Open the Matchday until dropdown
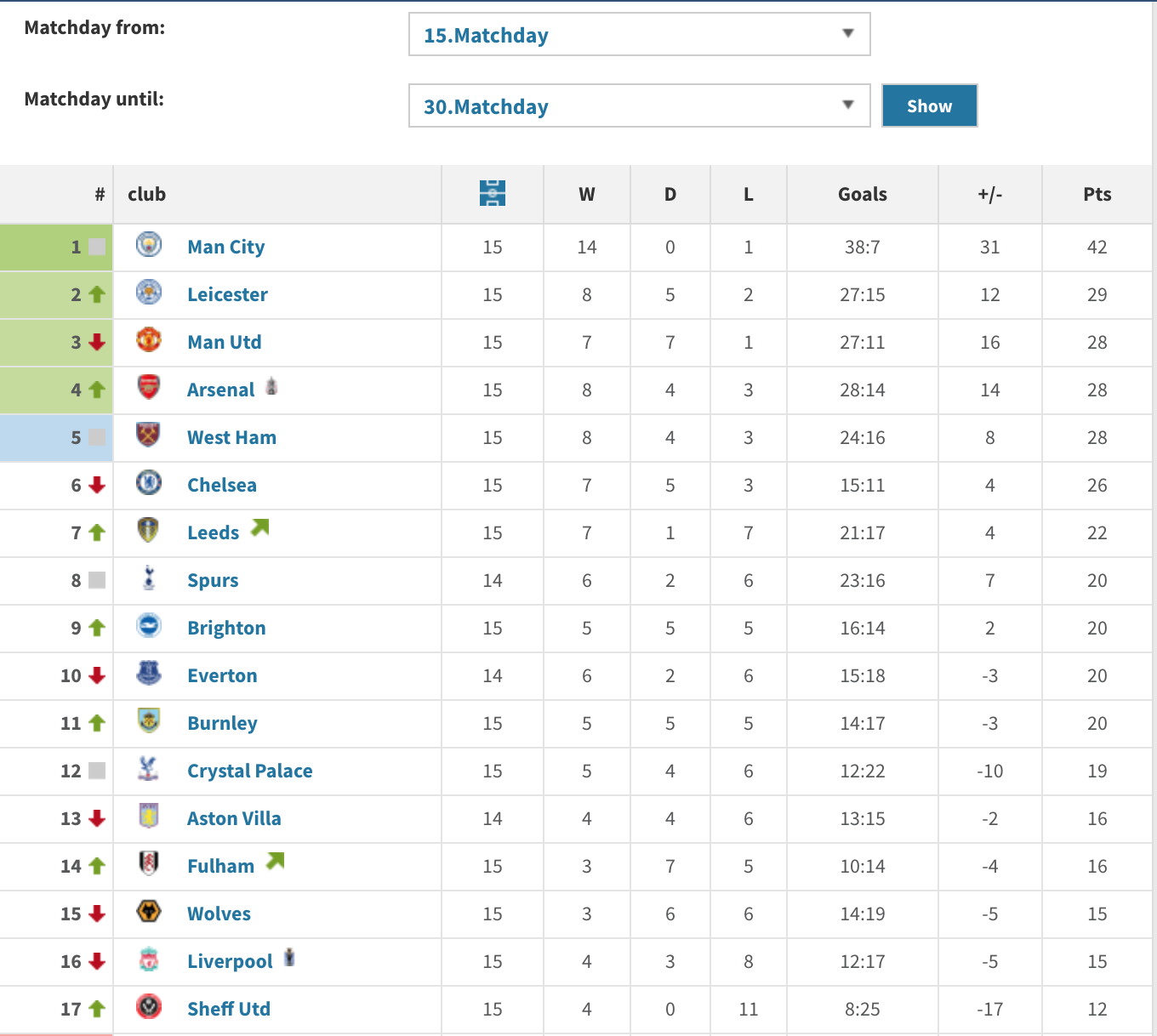The height and width of the screenshot is (1036, 1157). click(640, 105)
